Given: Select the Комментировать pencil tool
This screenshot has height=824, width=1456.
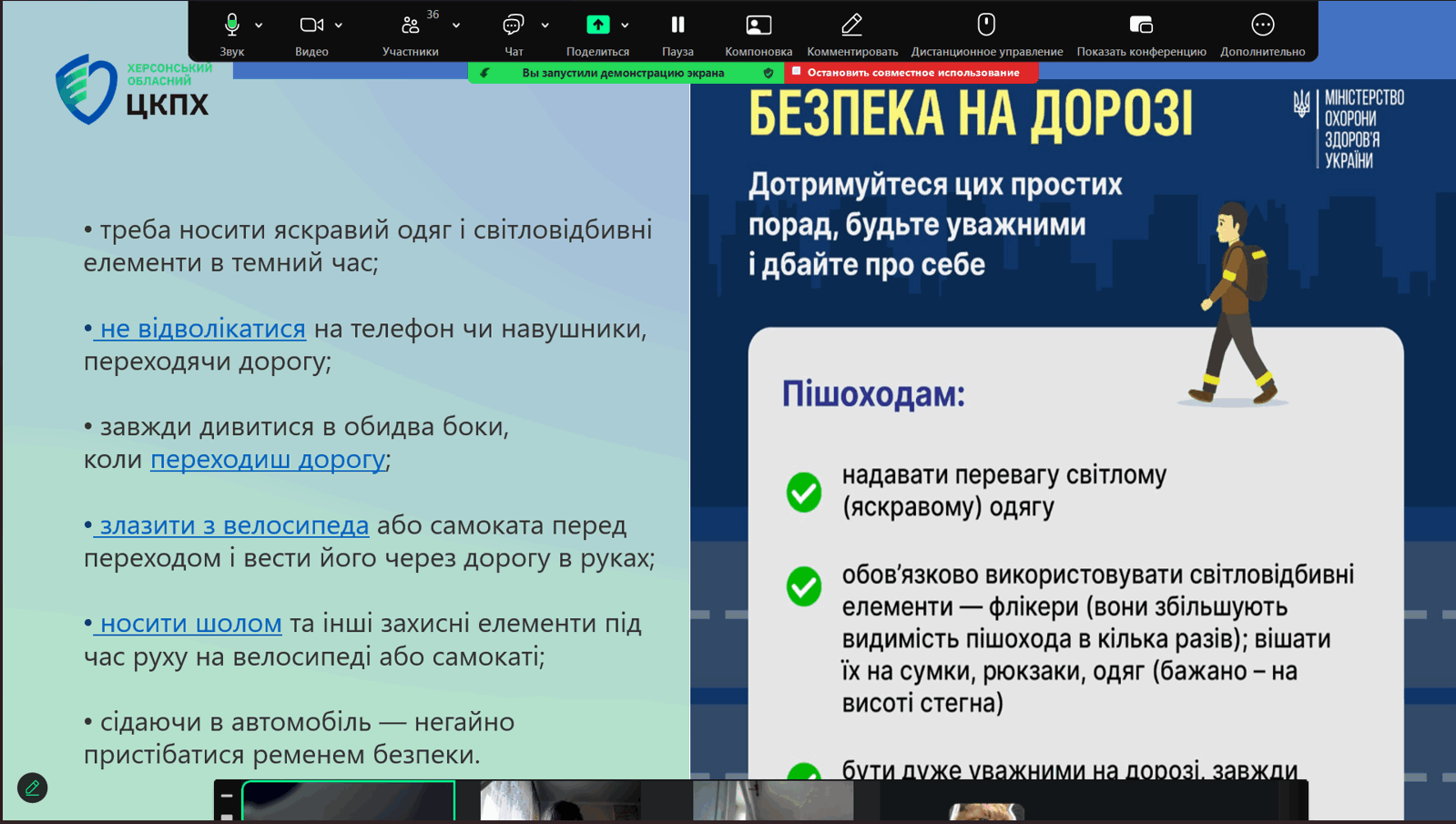Looking at the screenshot, I should [851, 25].
